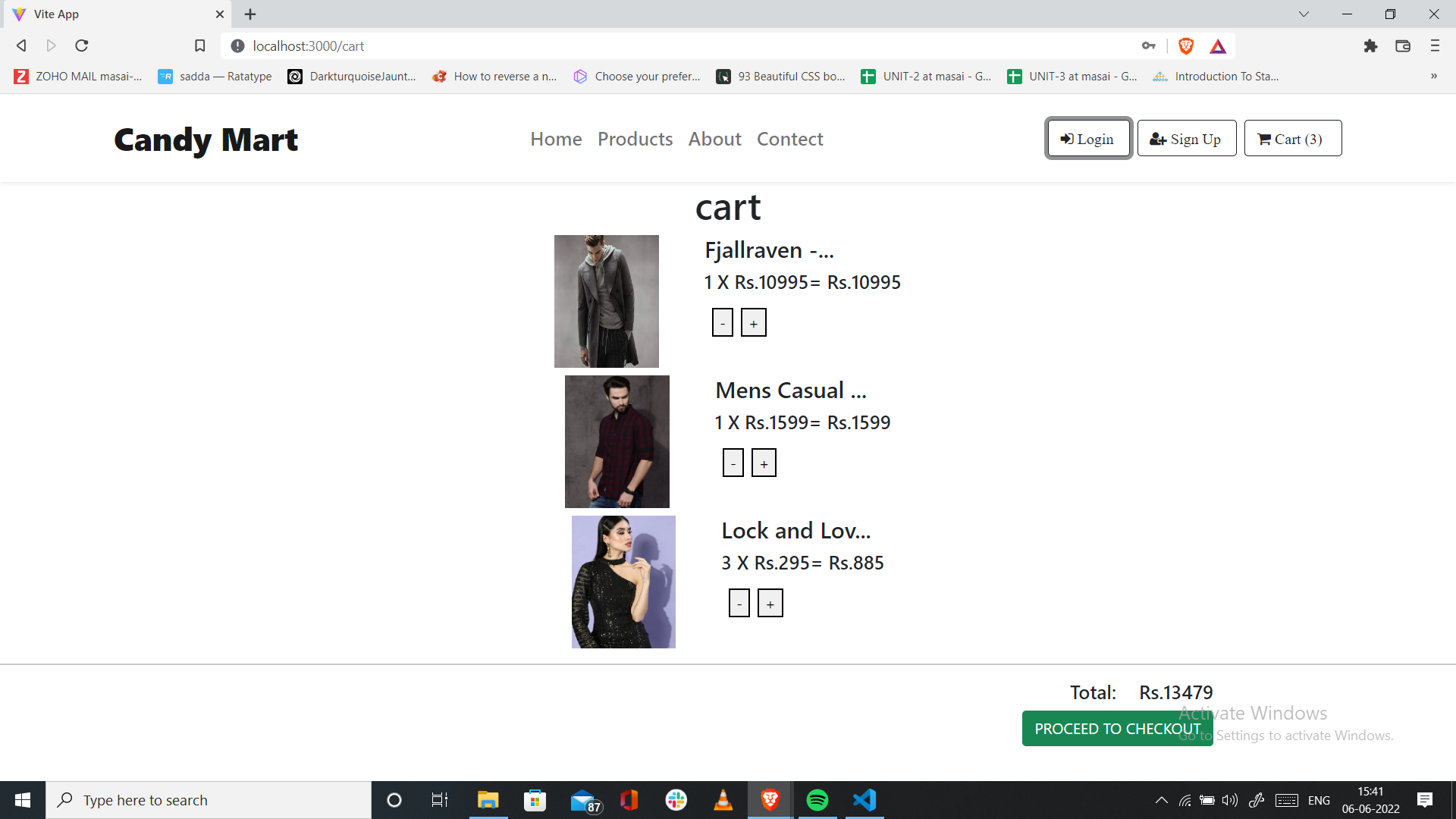This screenshot has width=1456, height=819.
Task: Click the browser back arrow
Action: (x=20, y=45)
